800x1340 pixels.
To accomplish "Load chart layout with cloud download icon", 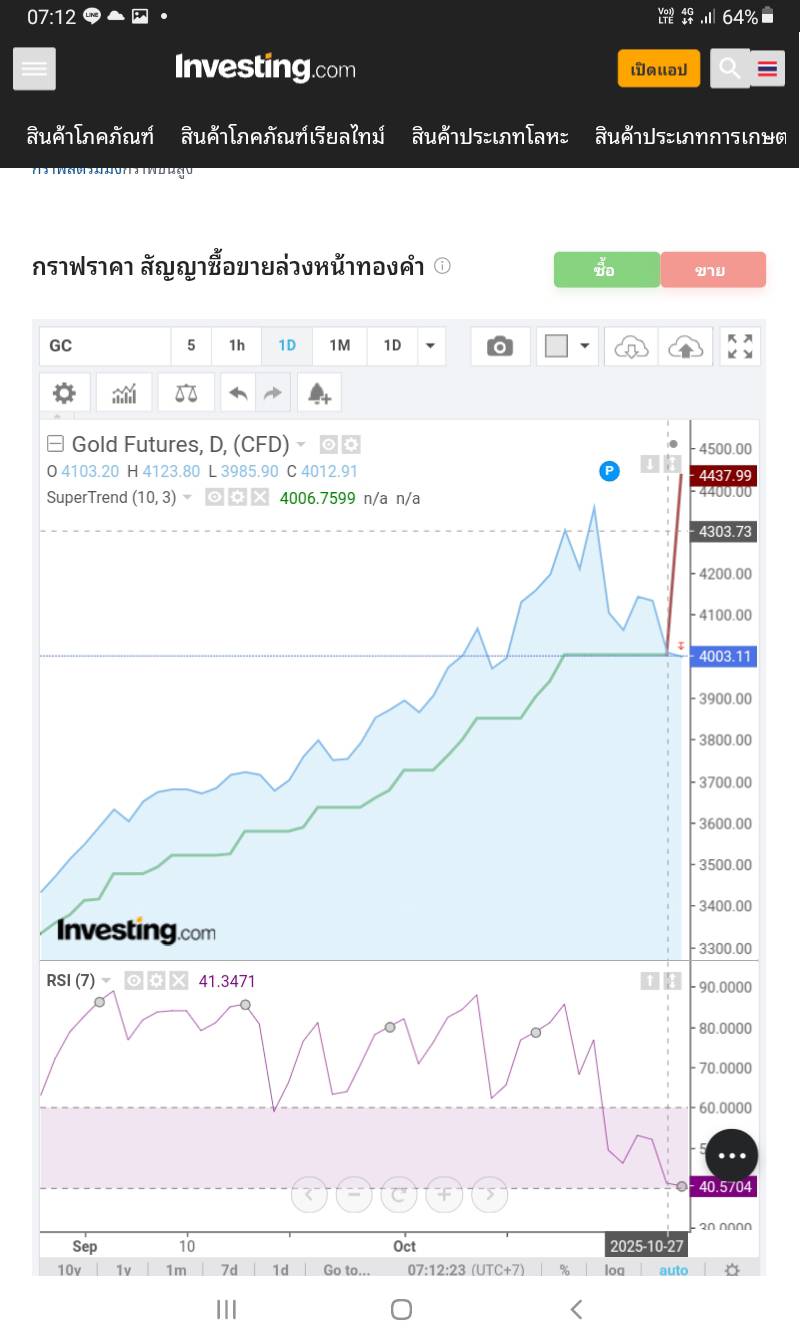I will coord(631,346).
